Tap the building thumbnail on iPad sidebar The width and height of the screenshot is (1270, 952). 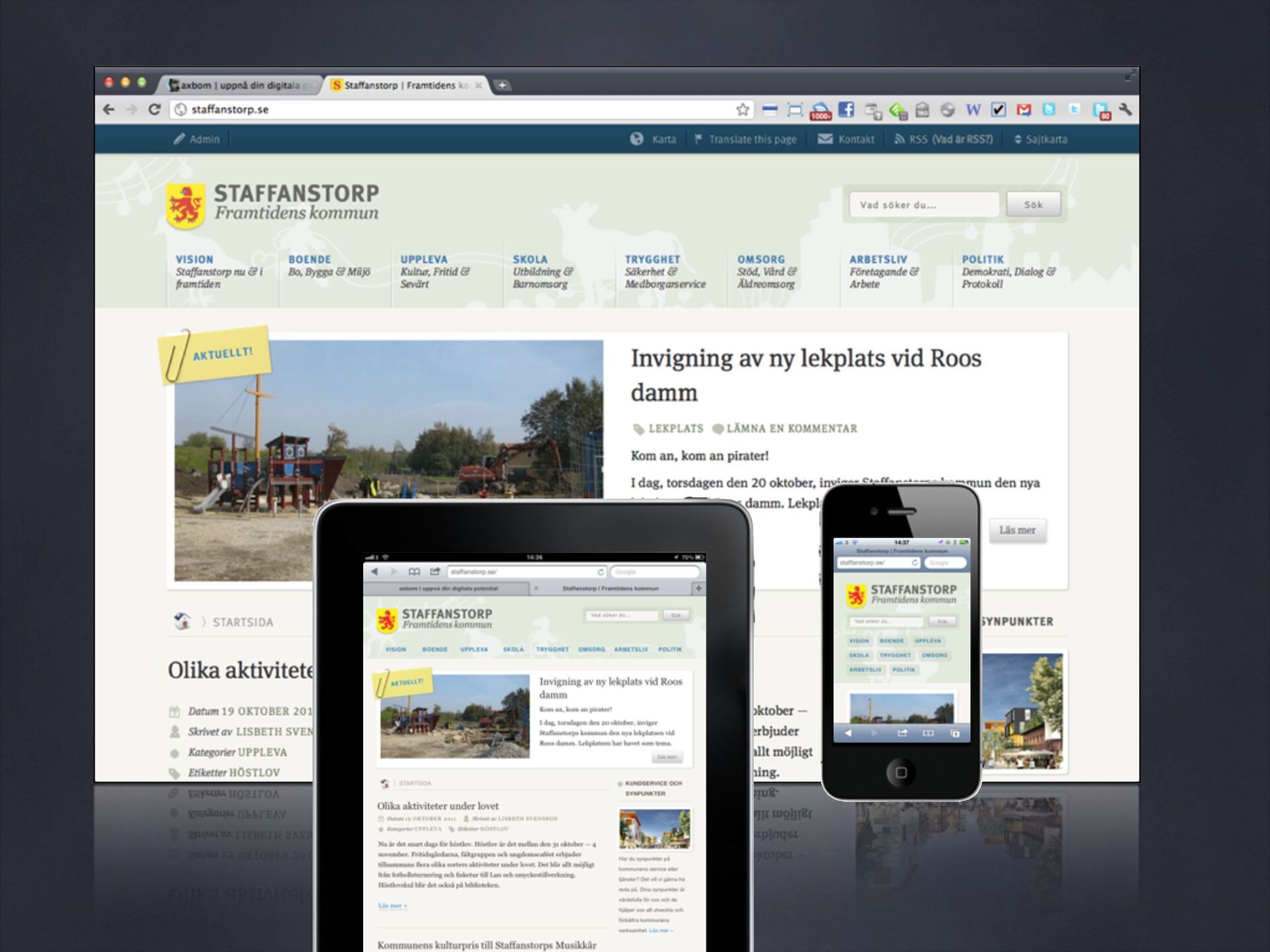click(654, 828)
